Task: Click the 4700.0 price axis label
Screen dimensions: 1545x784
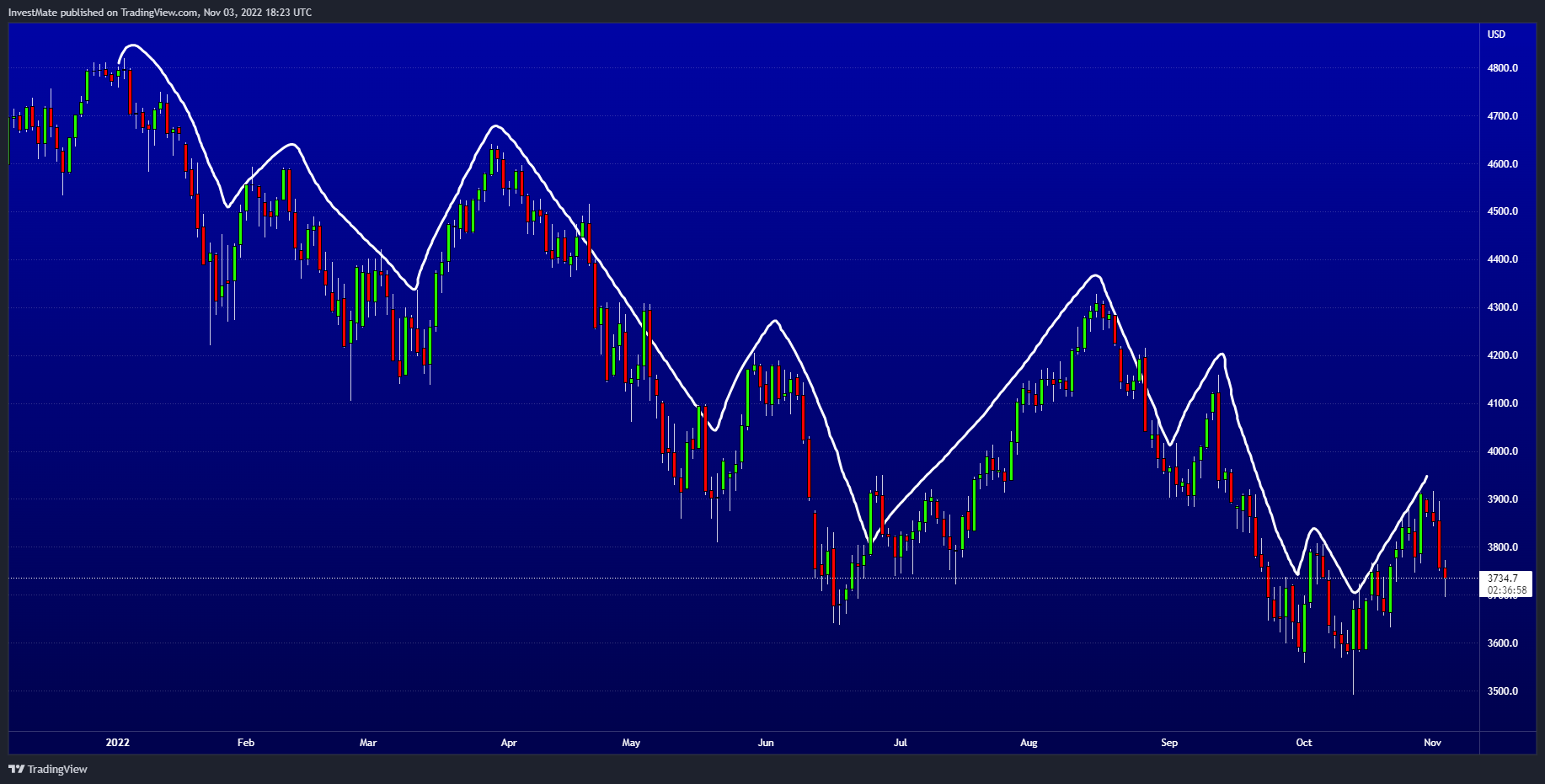Action: (x=1503, y=116)
